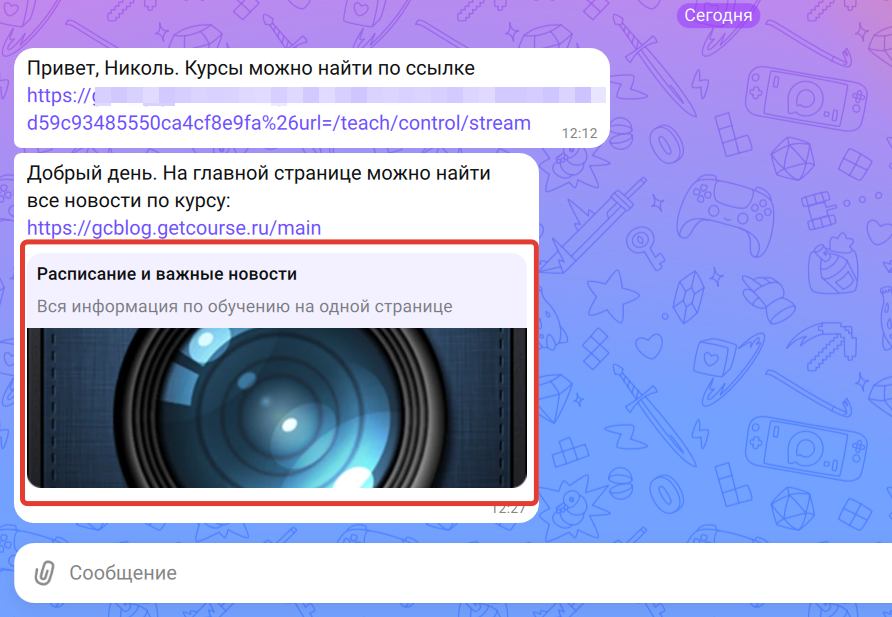Click the 12:12 message timestamp
This screenshot has height=617, width=892.
pos(580,133)
